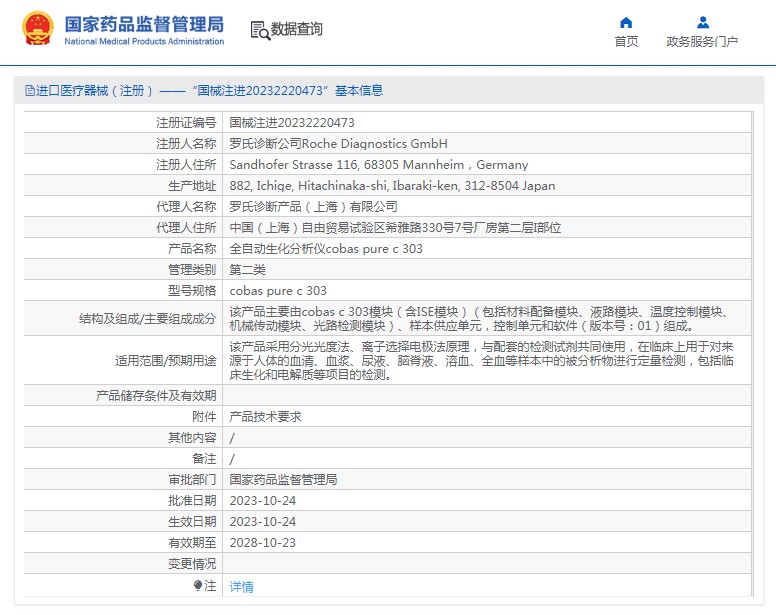Open the 详情 details link
Viewport: 776px width, 615px height.
(242, 586)
